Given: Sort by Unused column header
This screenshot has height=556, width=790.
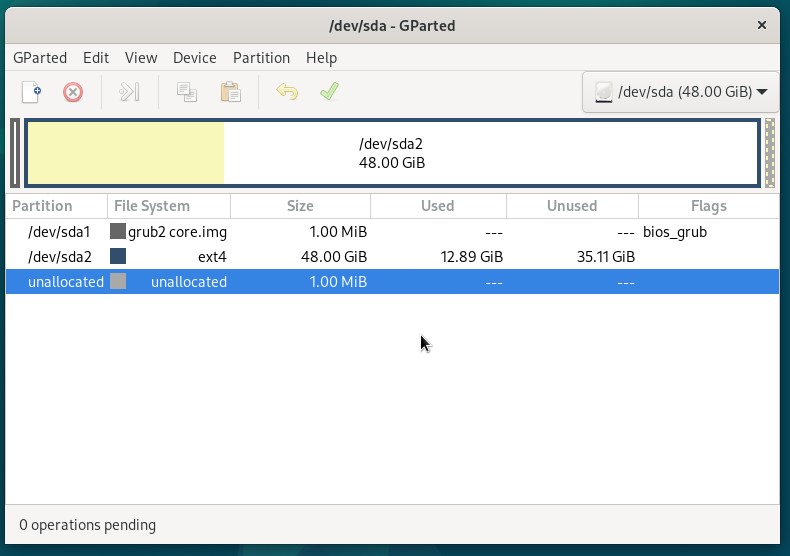Looking at the screenshot, I should click(x=572, y=206).
